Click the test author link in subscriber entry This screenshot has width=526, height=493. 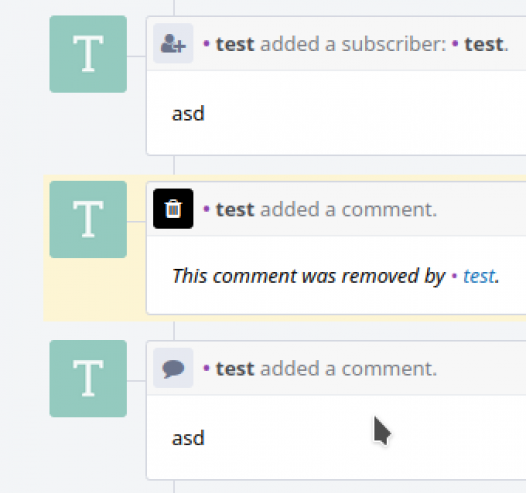[x=235, y=44]
